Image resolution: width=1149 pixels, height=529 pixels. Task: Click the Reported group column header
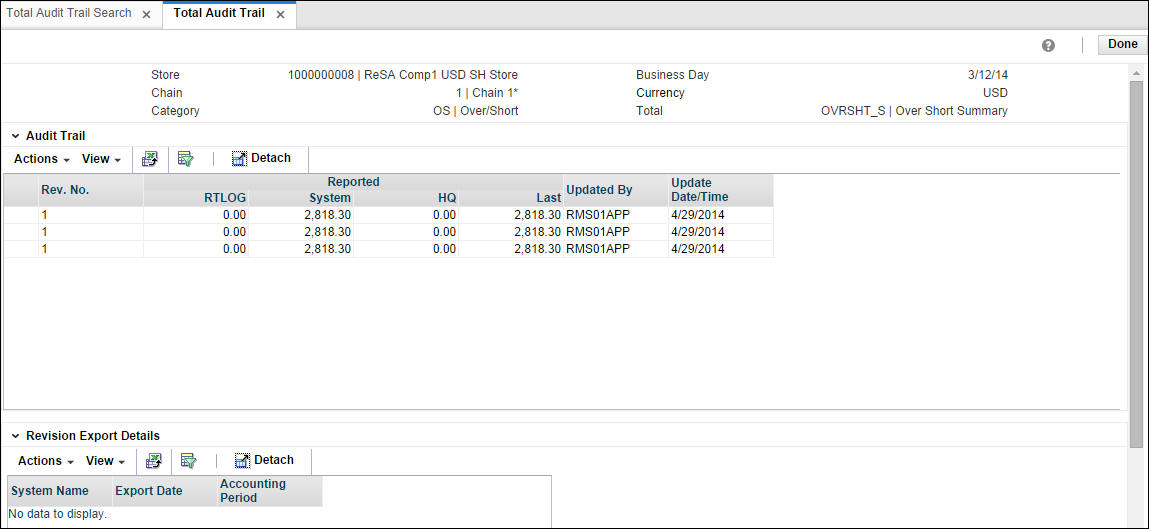353,182
